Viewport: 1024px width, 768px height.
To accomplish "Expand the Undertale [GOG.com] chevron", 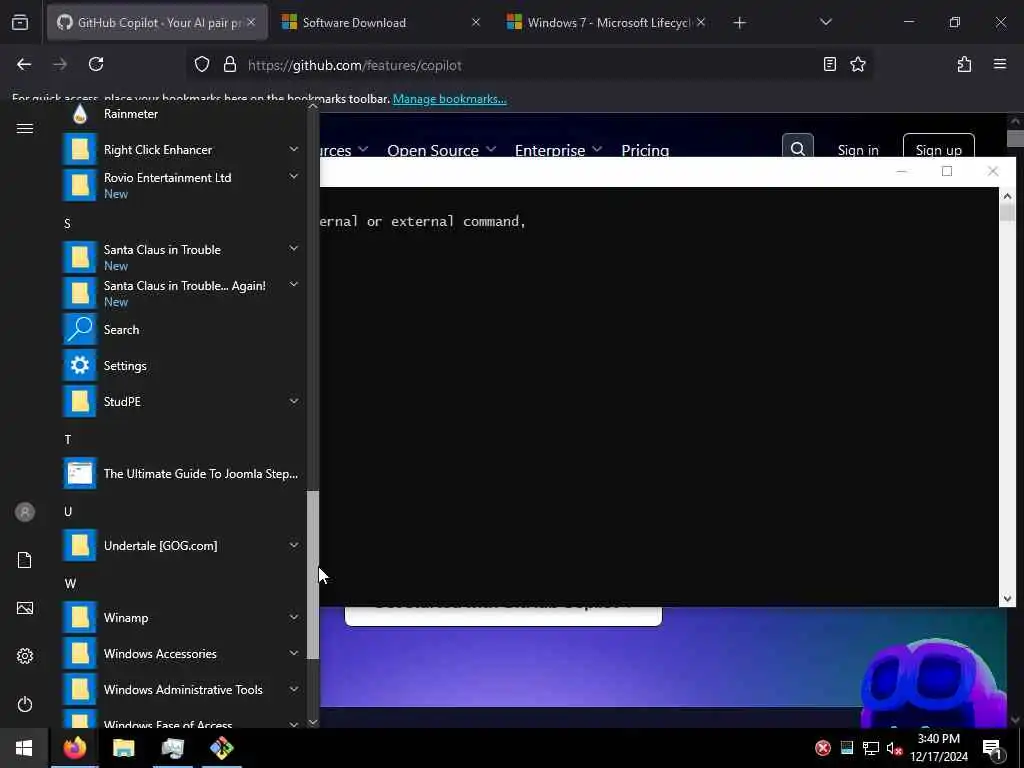I will click(x=294, y=545).
